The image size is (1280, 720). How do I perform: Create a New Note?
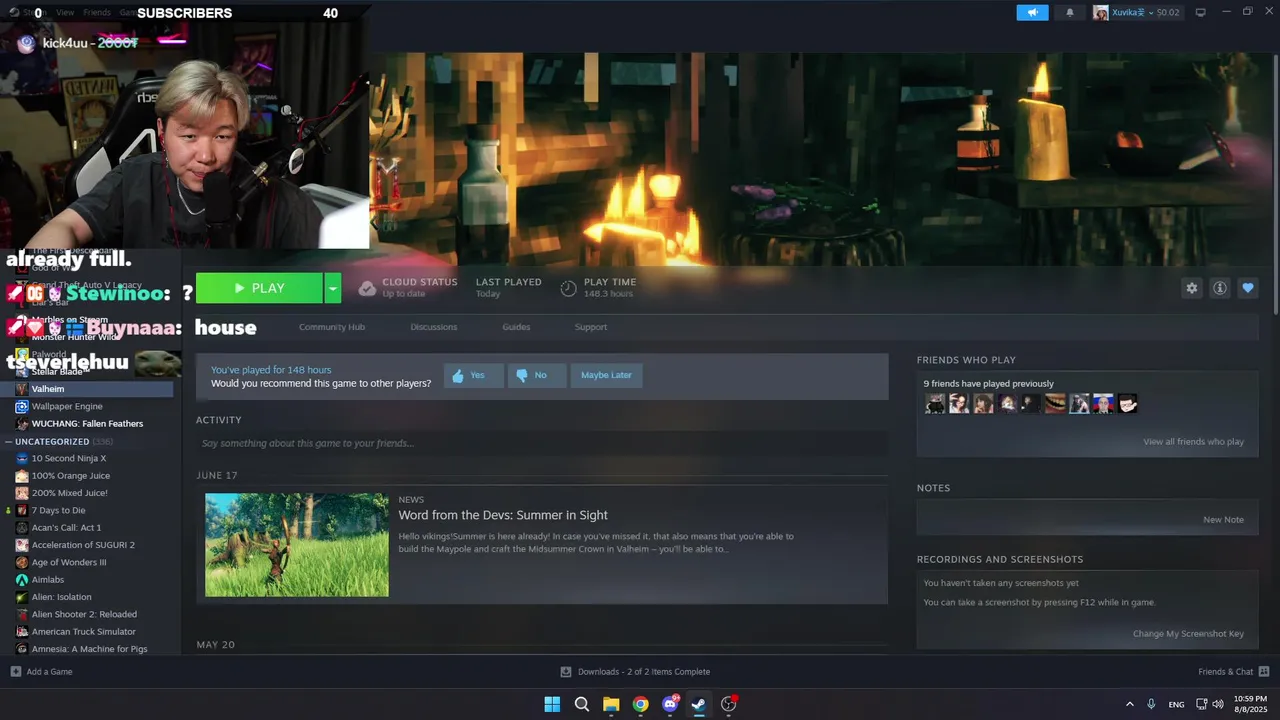pos(1224,520)
